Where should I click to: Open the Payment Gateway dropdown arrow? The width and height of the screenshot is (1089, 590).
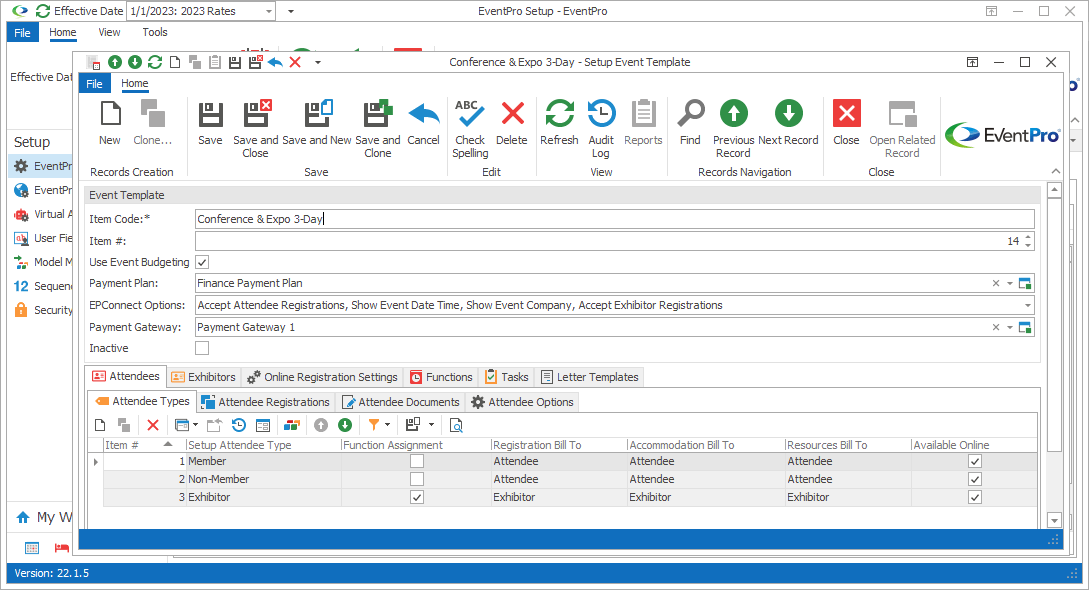(1010, 328)
